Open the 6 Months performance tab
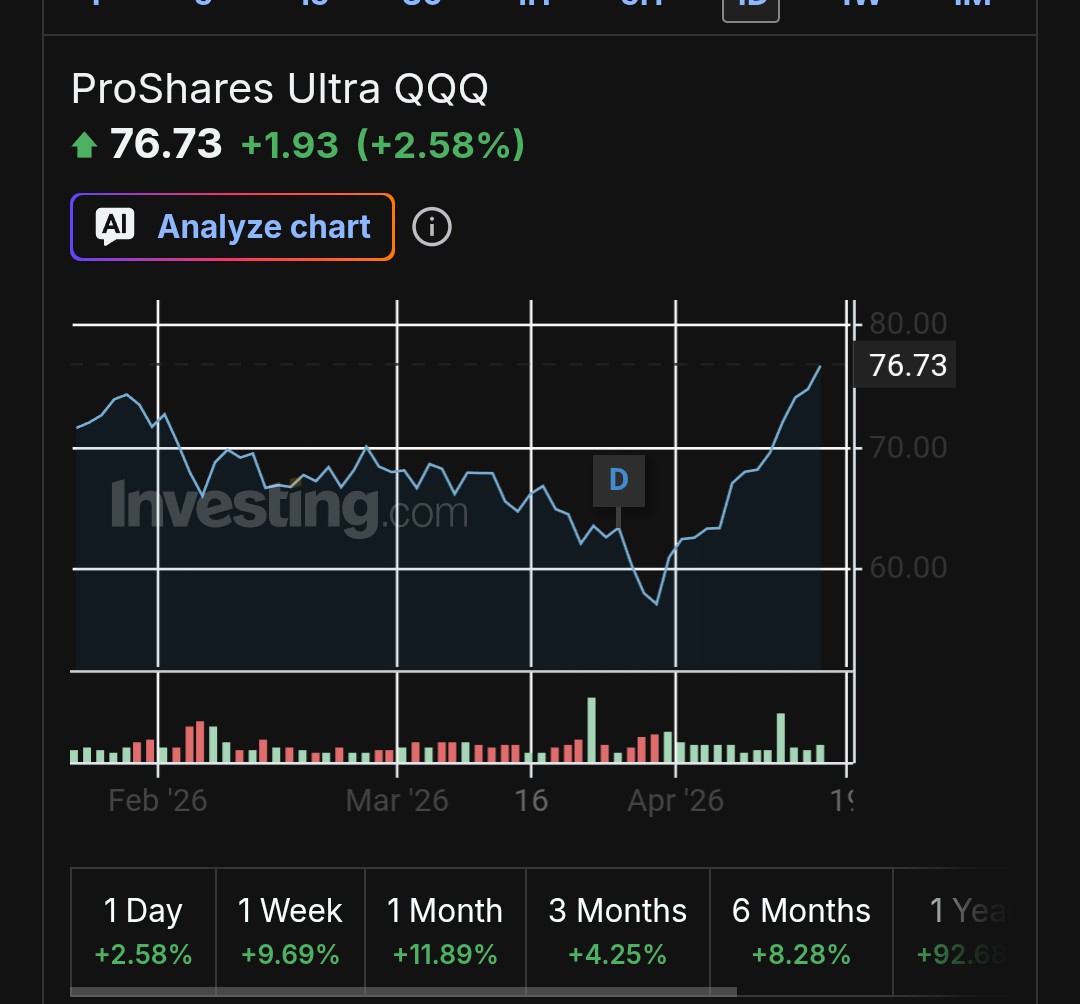The height and width of the screenshot is (1004, 1080). (801, 930)
